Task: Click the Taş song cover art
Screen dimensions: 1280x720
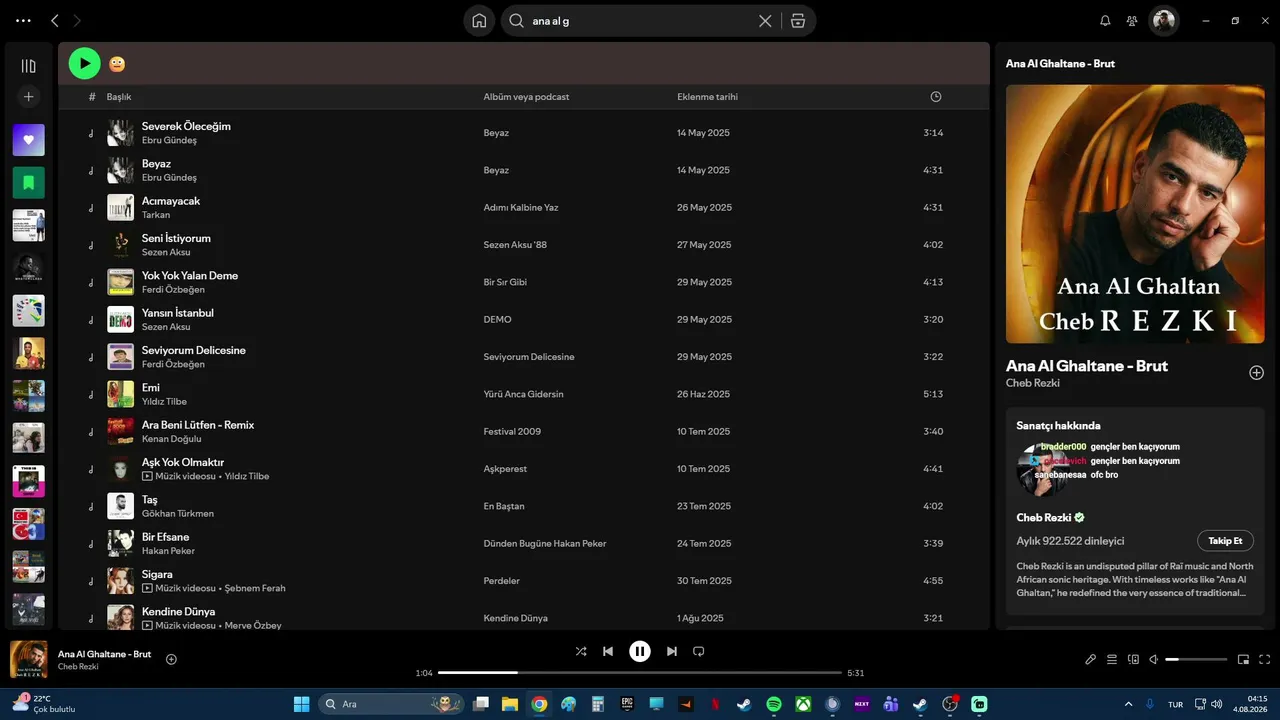Action: (x=120, y=506)
